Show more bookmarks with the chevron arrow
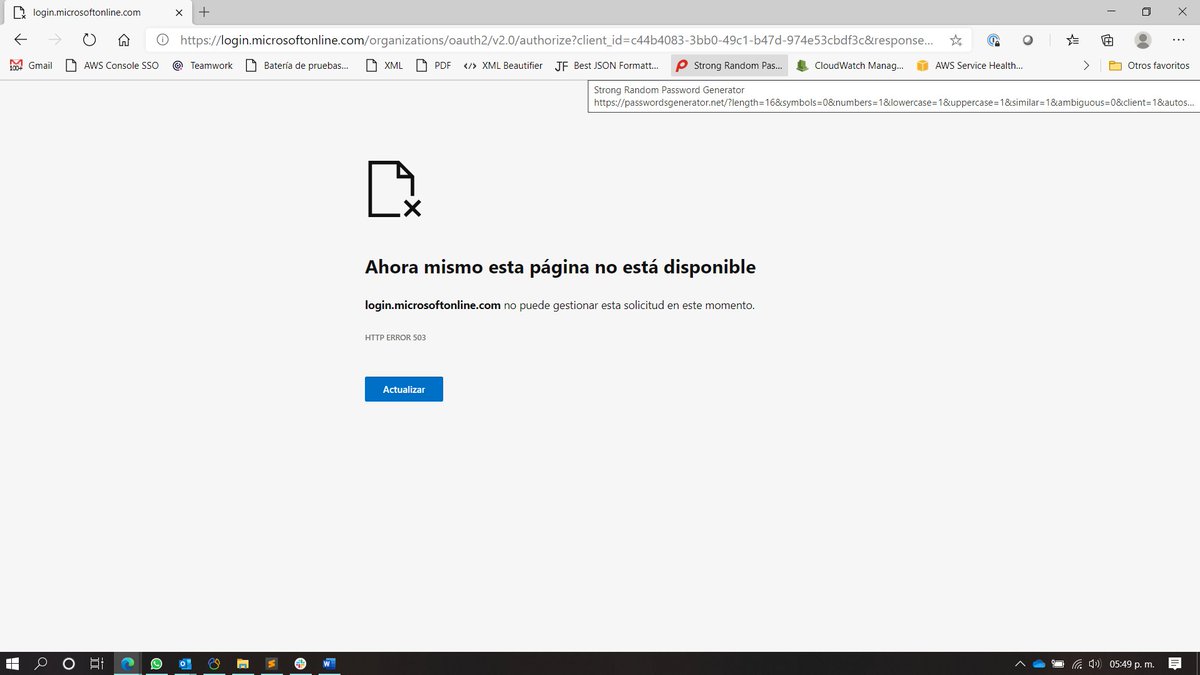 coord(1086,65)
